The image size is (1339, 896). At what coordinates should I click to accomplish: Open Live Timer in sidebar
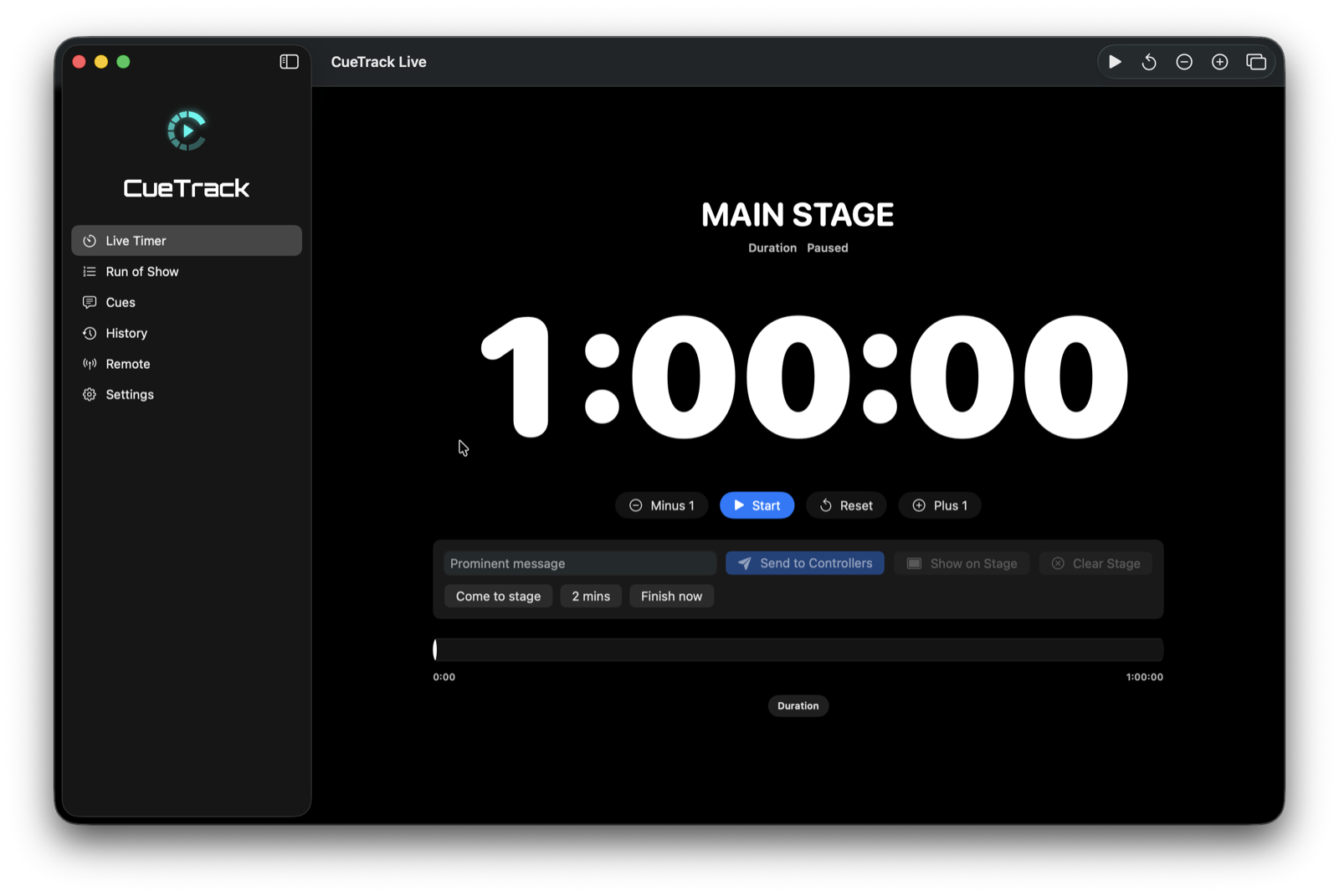point(187,241)
